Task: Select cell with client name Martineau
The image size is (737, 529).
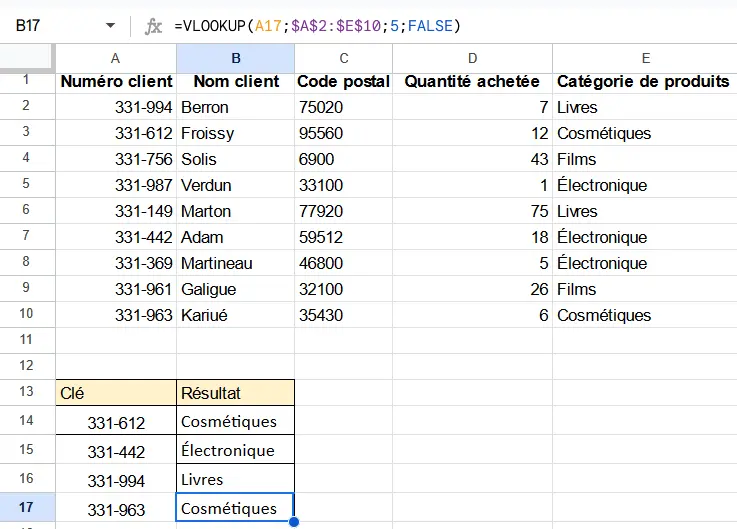Action: tap(235, 263)
